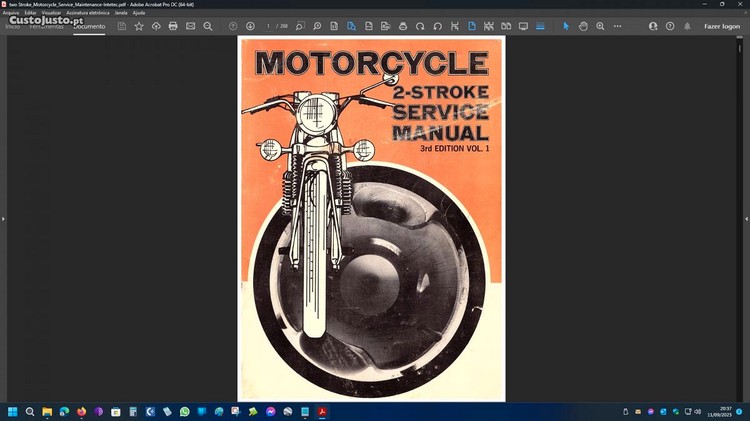Open the Visualizar menu
This screenshot has width=750, height=421.
(x=51, y=12)
